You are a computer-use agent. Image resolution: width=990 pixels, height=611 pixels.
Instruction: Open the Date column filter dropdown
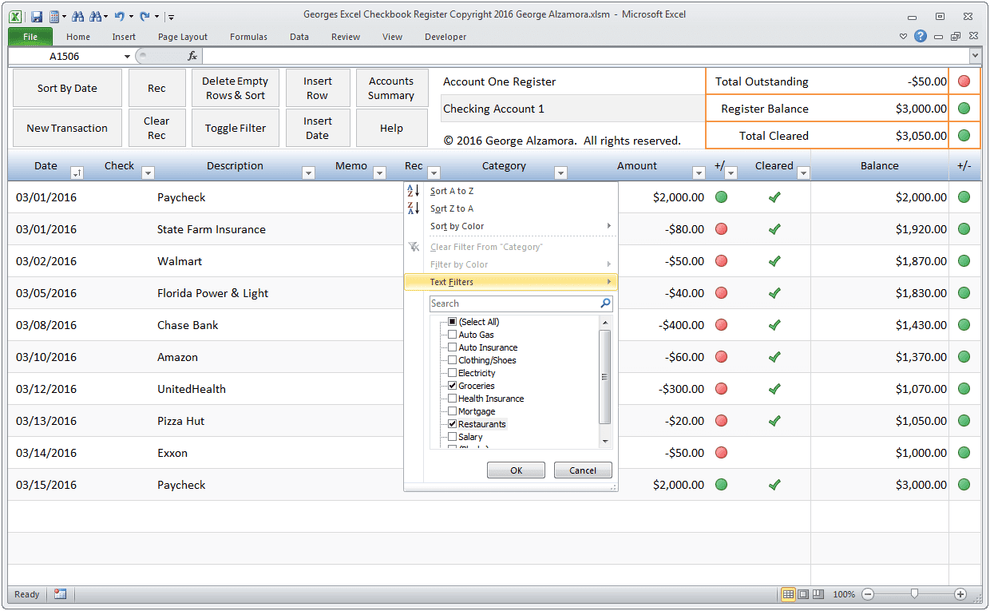(77, 172)
